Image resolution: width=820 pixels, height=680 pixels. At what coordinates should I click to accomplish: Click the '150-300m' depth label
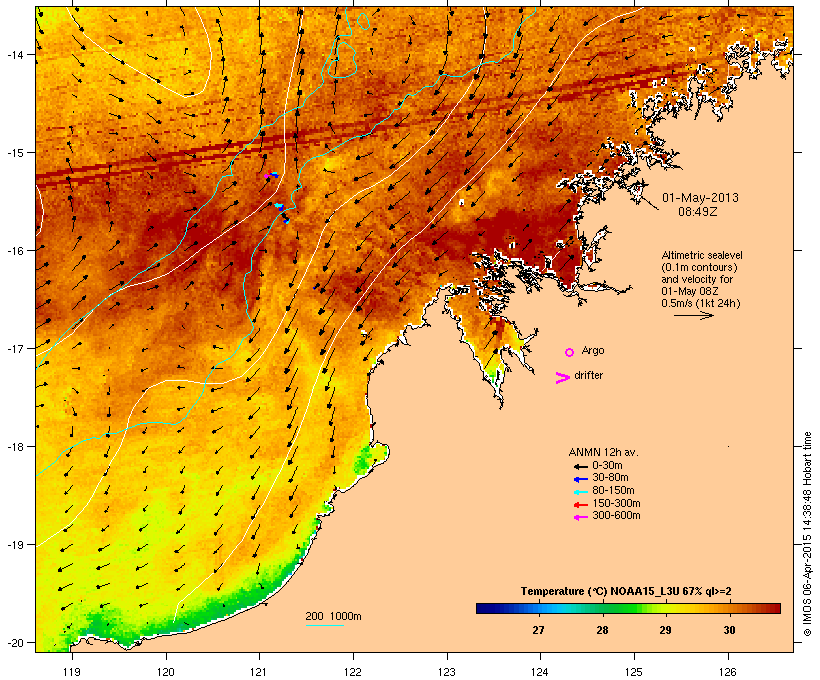pos(616,503)
